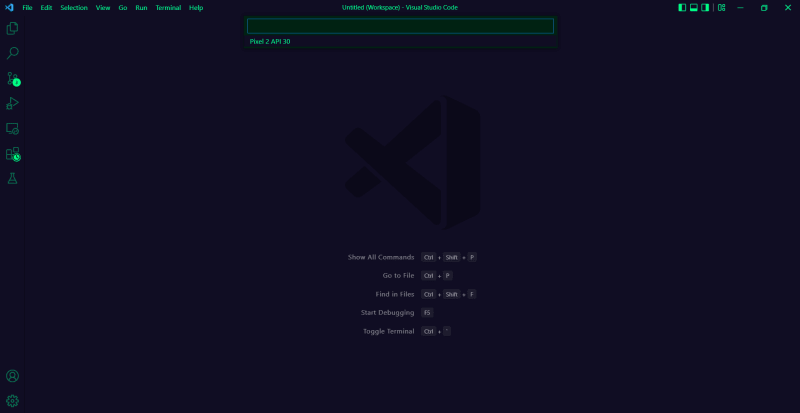Open the Go menu
The image size is (800, 413).
[x=123, y=8]
